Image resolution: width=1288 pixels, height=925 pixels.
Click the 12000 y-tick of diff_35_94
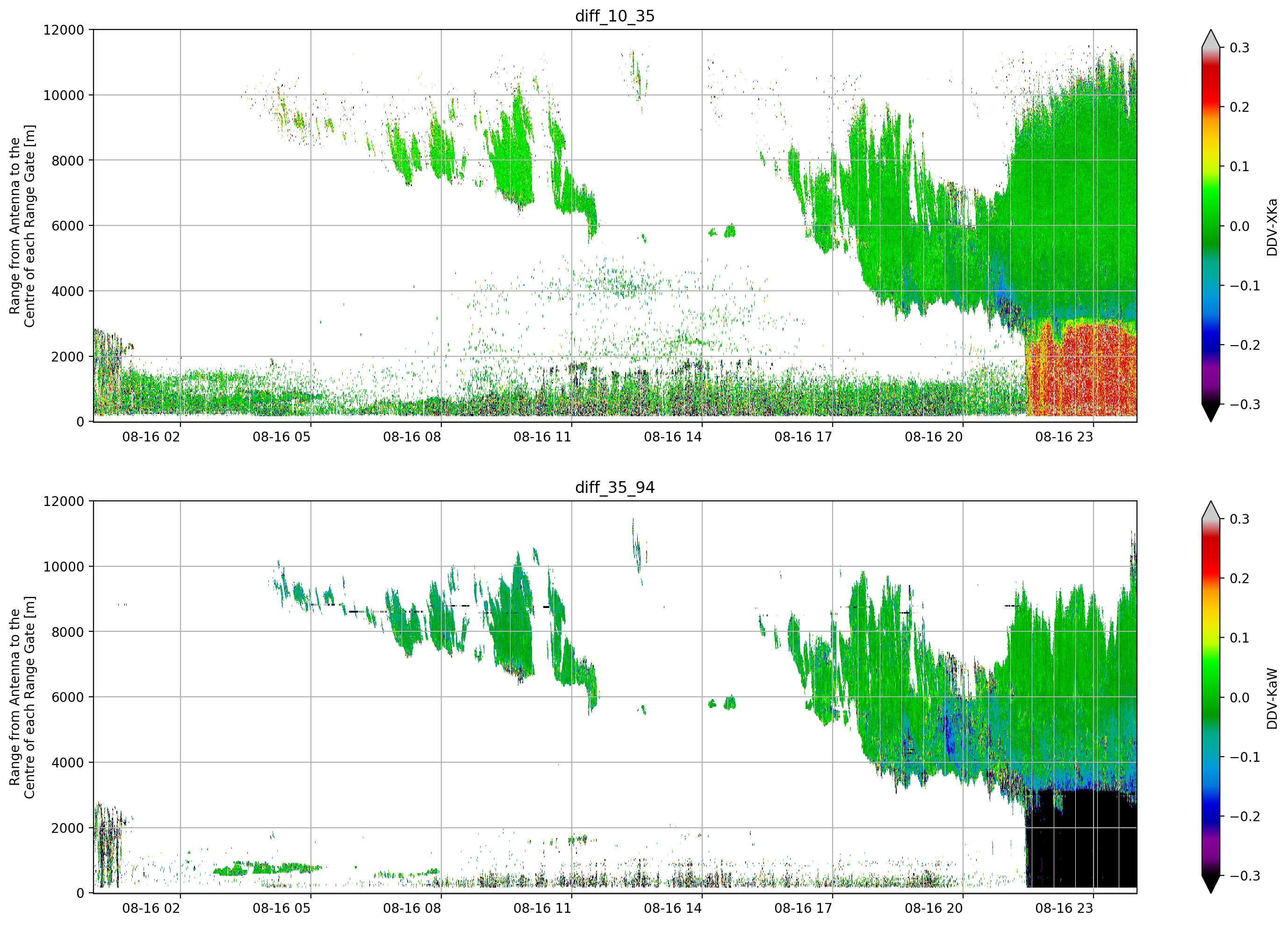pyautogui.click(x=64, y=502)
